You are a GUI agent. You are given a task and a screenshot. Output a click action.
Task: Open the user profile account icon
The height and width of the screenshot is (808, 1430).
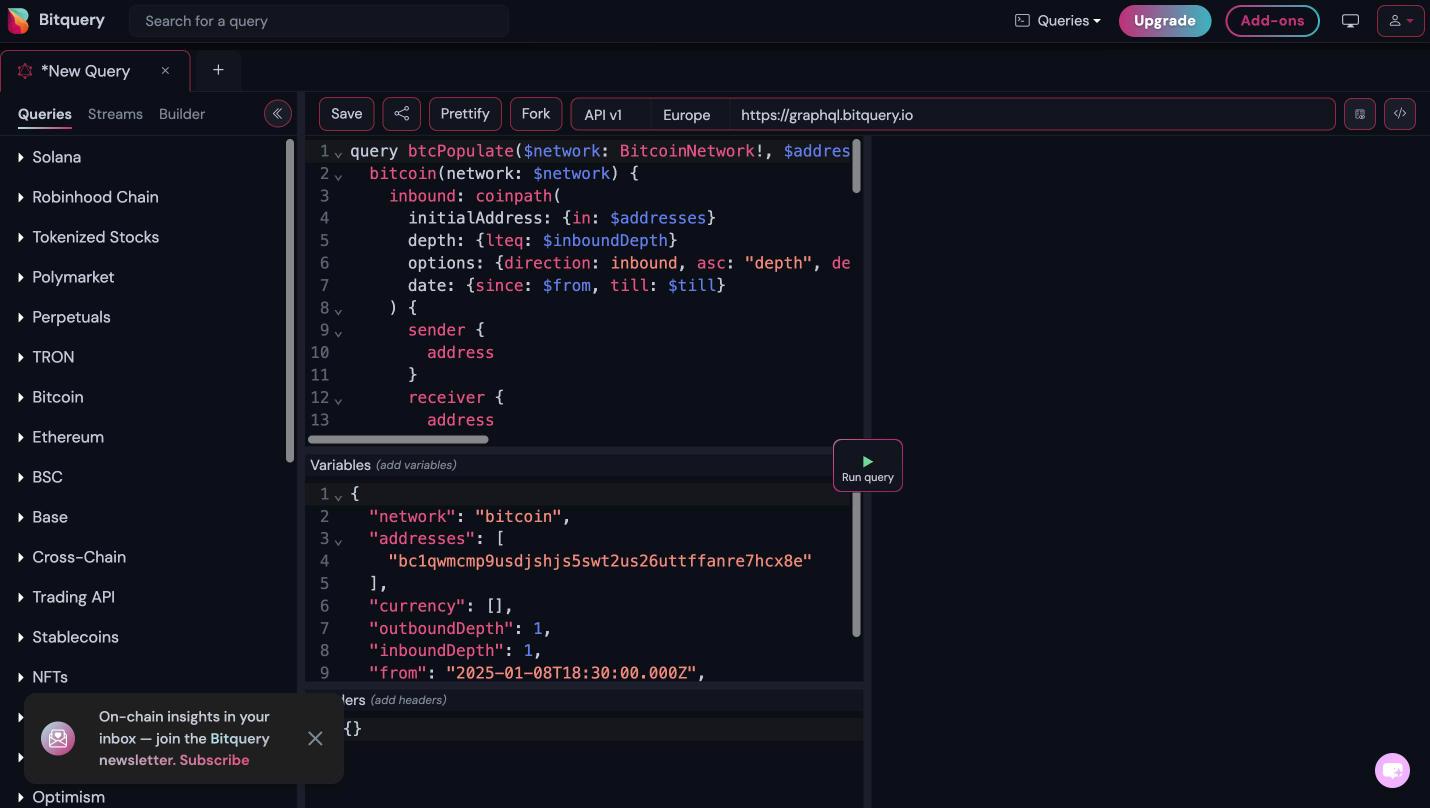[1400, 21]
